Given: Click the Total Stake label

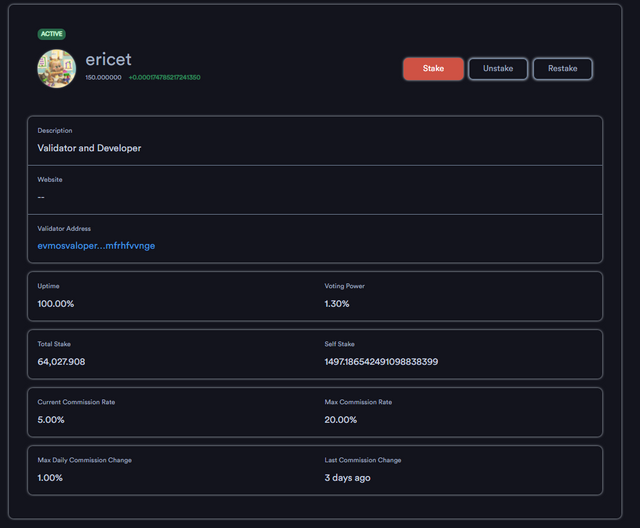Looking at the screenshot, I should pyautogui.click(x=54, y=344).
